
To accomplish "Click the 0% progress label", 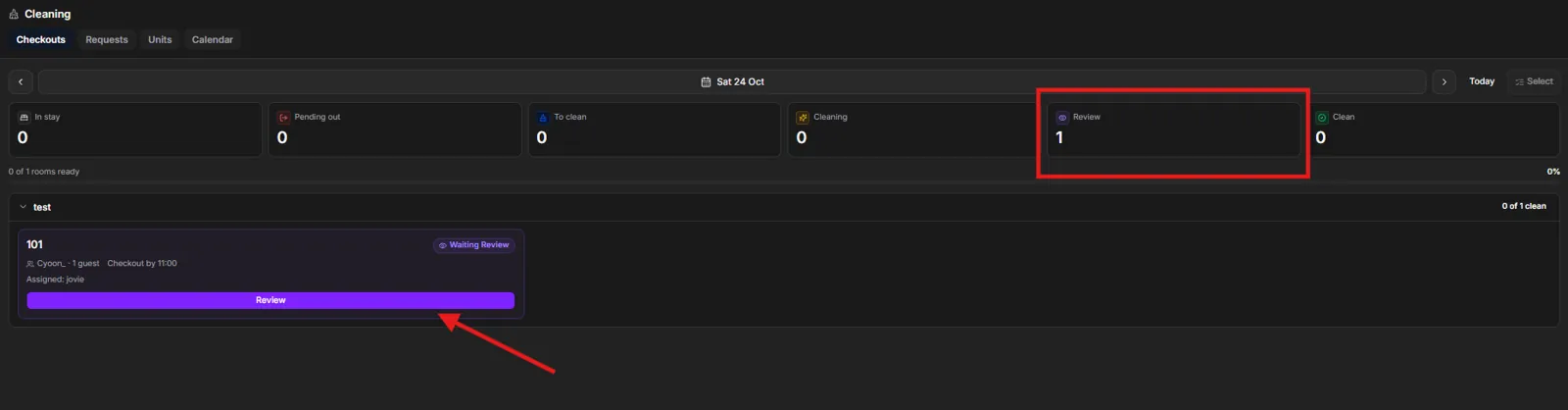I will click(x=1553, y=172).
